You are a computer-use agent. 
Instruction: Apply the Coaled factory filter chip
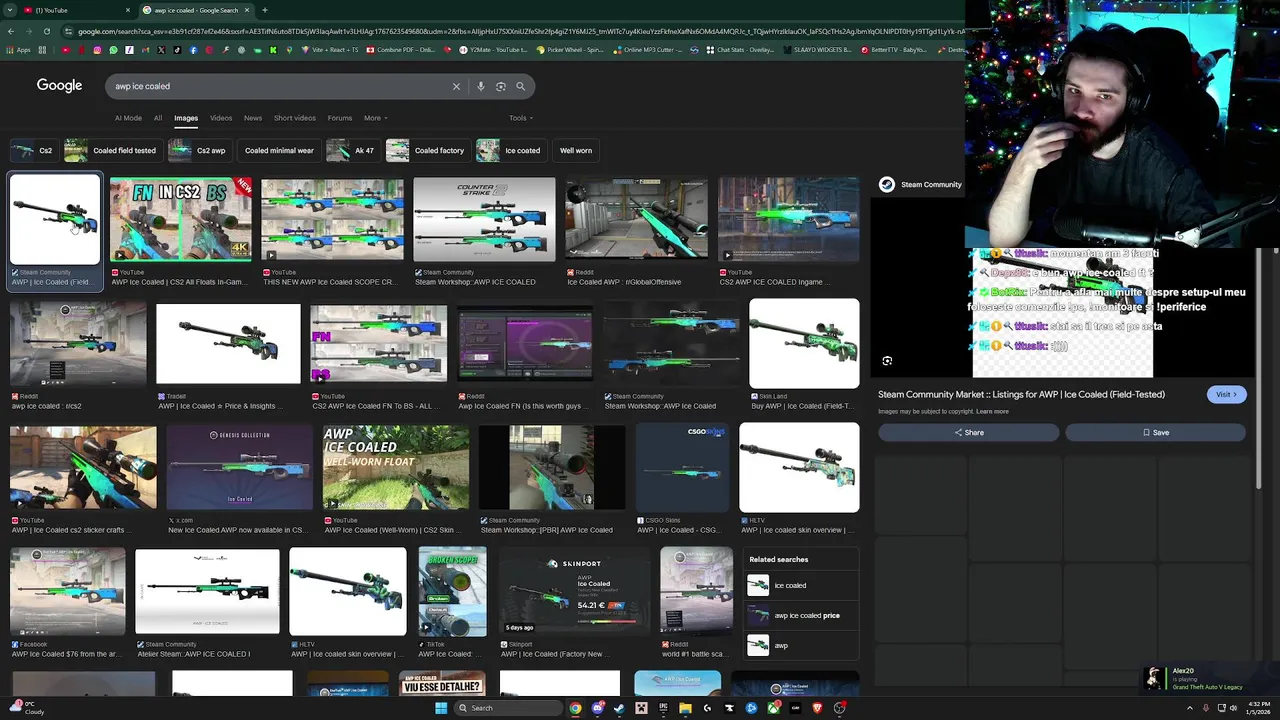click(427, 150)
